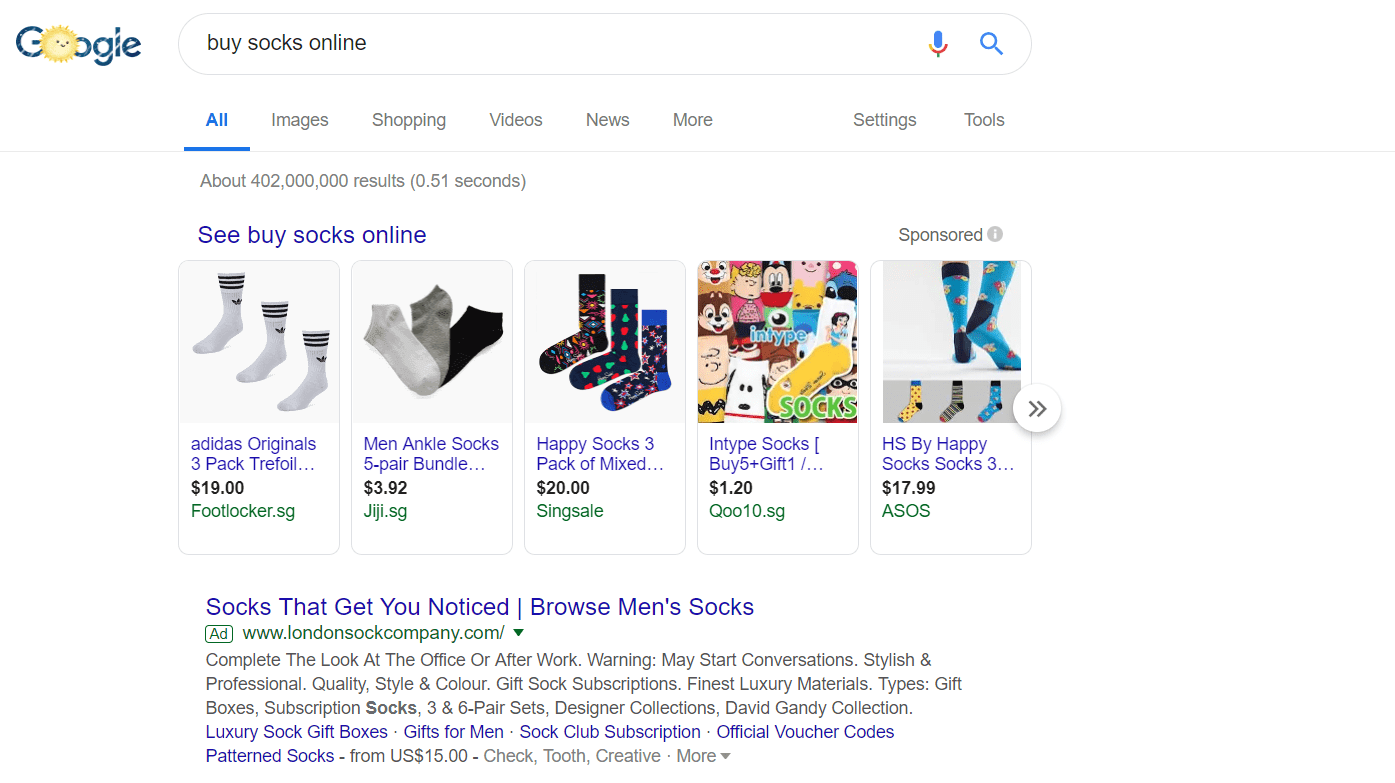
Task: Expand the More dropdown after Check, Tooth, Creative
Action: (x=703, y=756)
